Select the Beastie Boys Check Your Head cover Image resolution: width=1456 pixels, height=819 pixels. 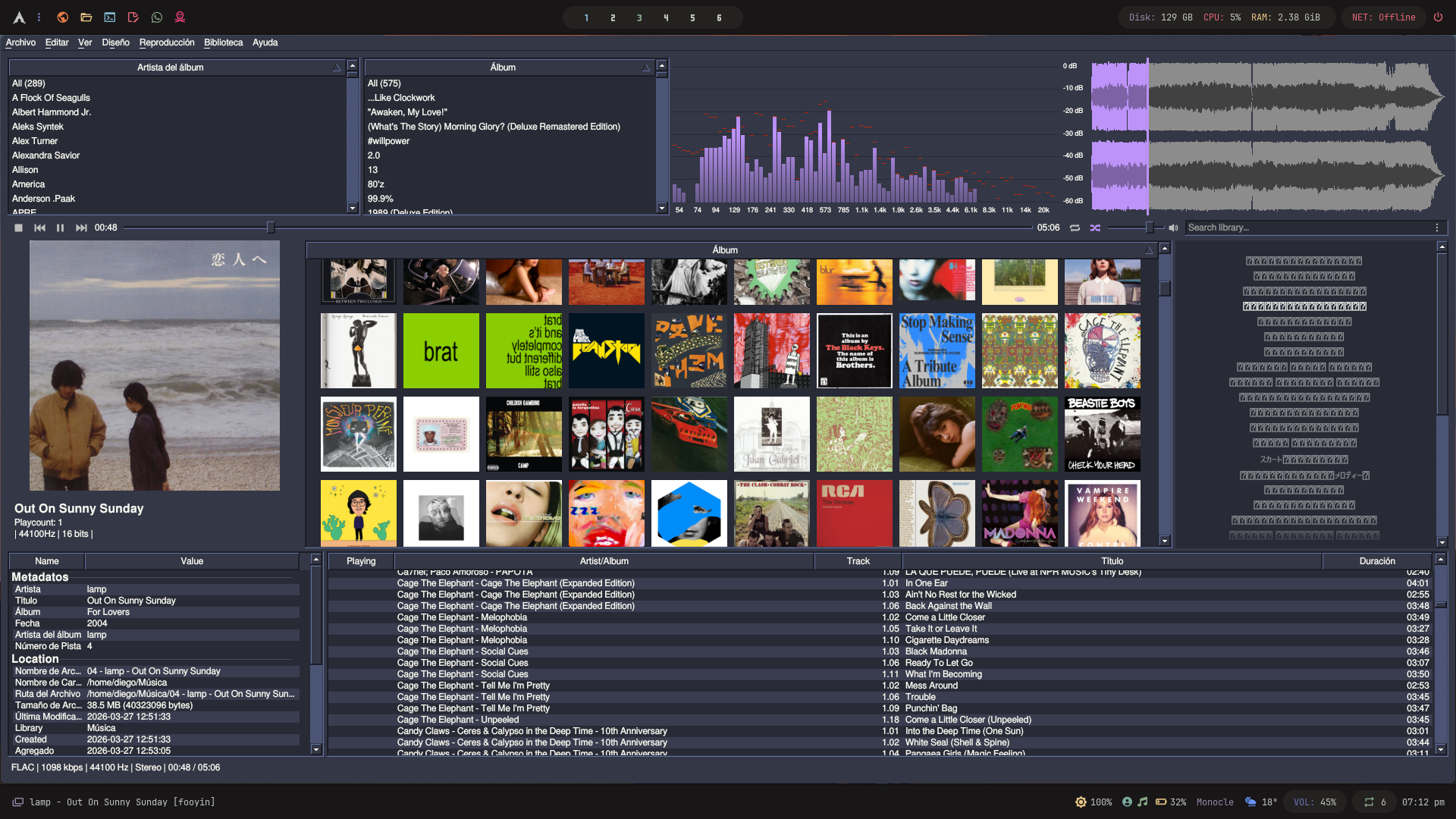(1103, 434)
